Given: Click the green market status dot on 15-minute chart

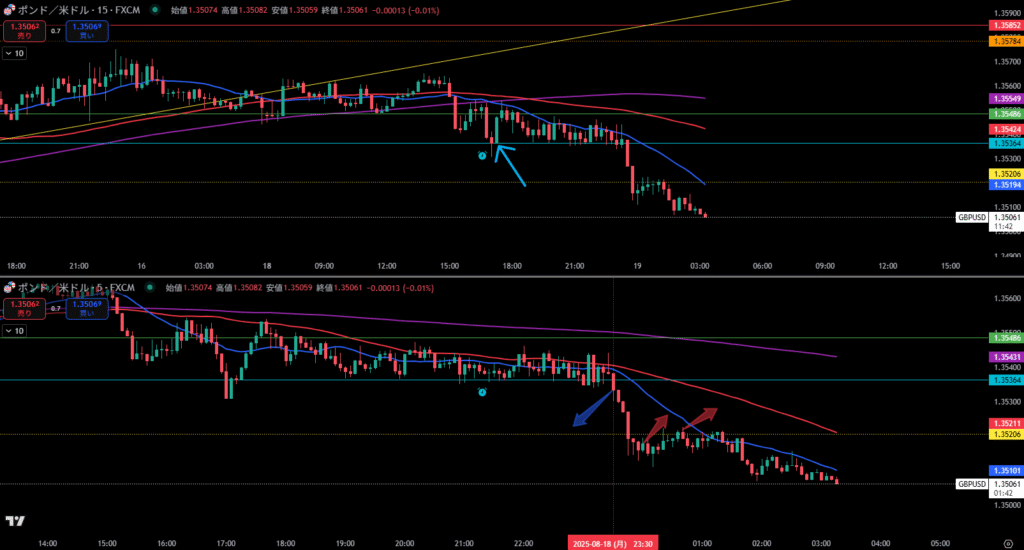Looking at the screenshot, I should pyautogui.click(x=154, y=9).
